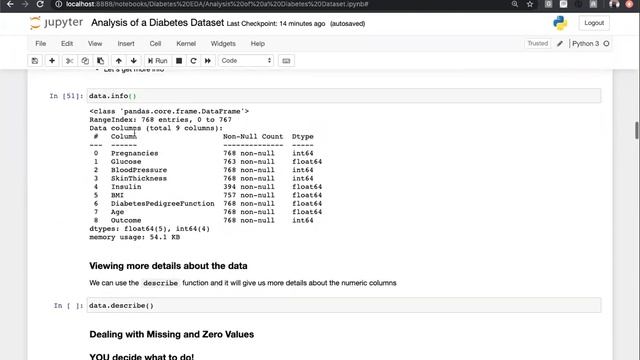
Task: Click the browser address bar URL
Action: tap(217, 4)
